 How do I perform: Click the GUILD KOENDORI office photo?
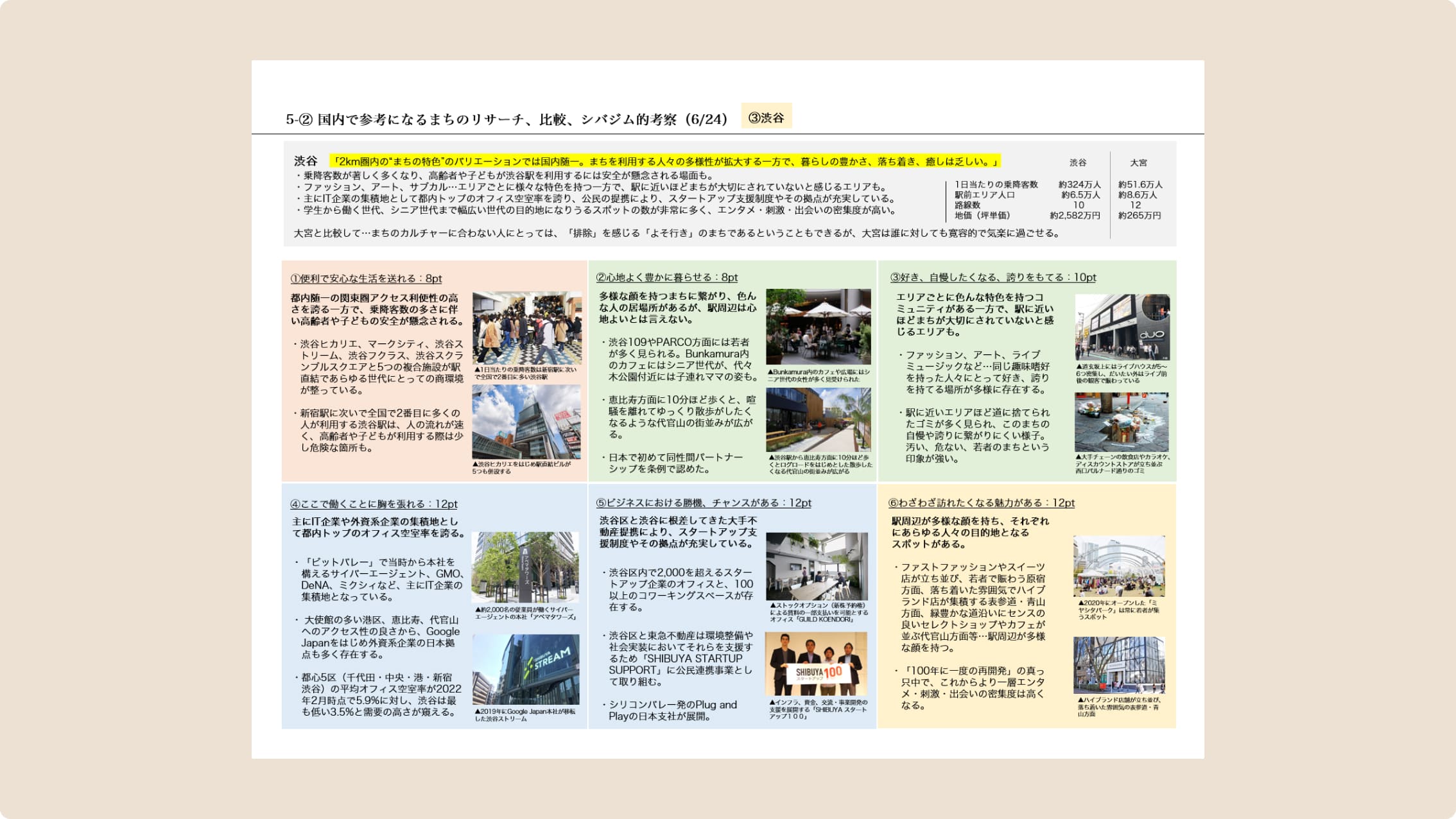[x=817, y=566]
